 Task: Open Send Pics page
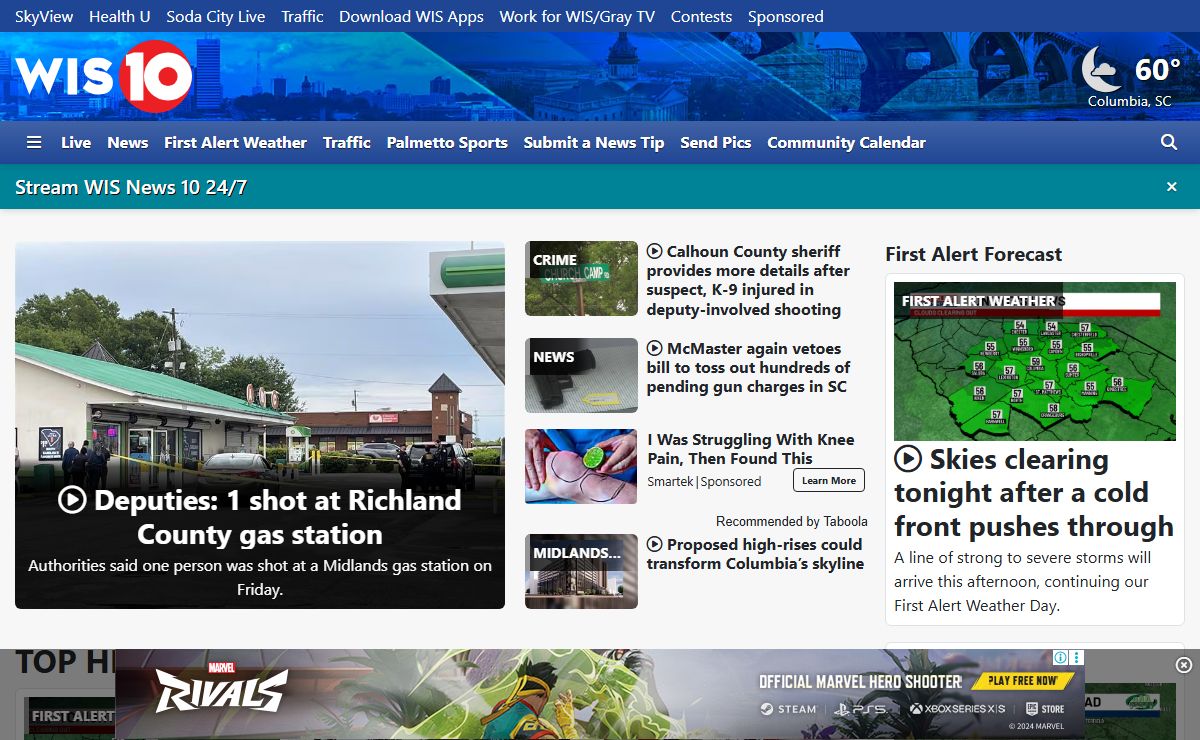pos(716,142)
